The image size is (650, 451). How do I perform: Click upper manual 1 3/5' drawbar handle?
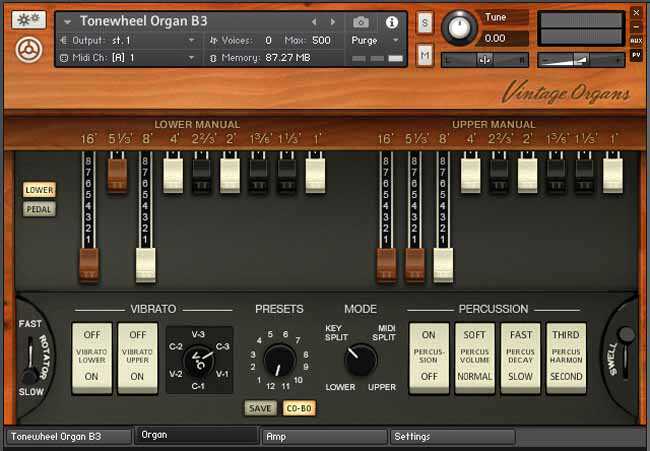point(556,175)
